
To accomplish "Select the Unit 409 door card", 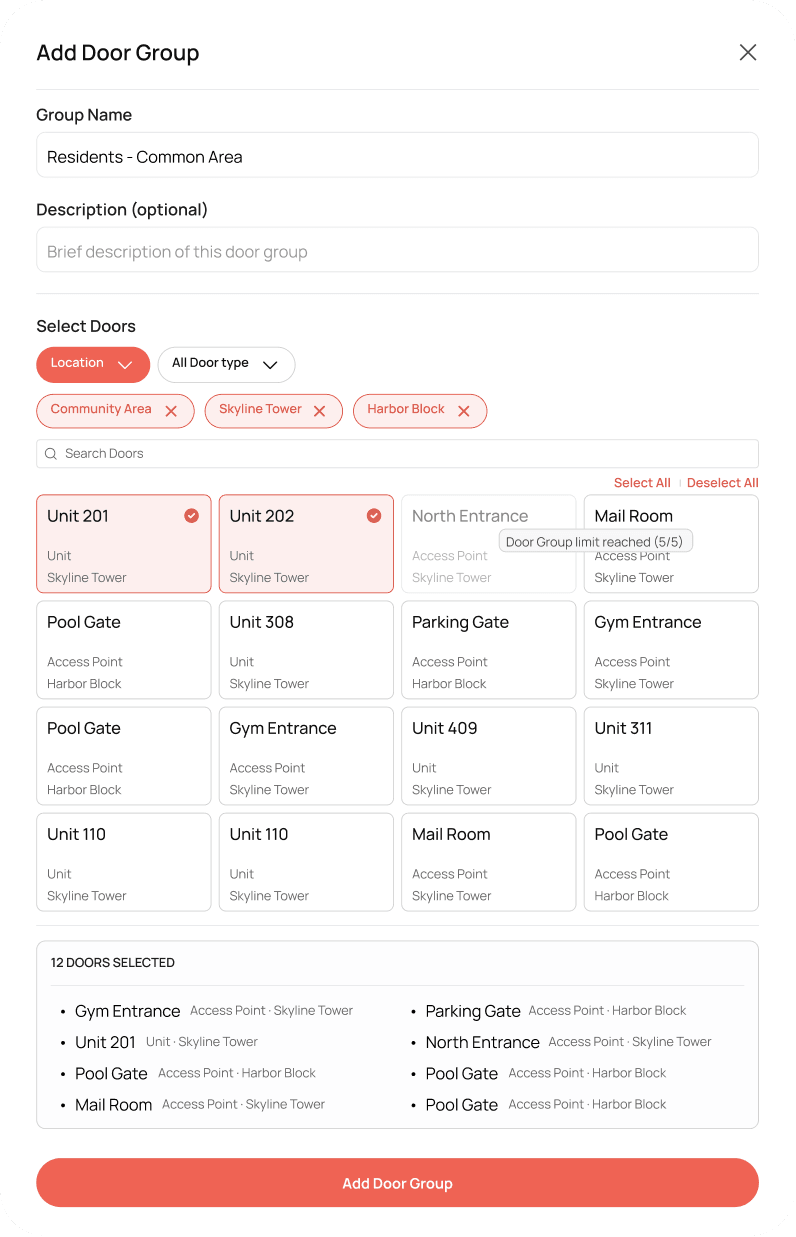I will coord(489,756).
